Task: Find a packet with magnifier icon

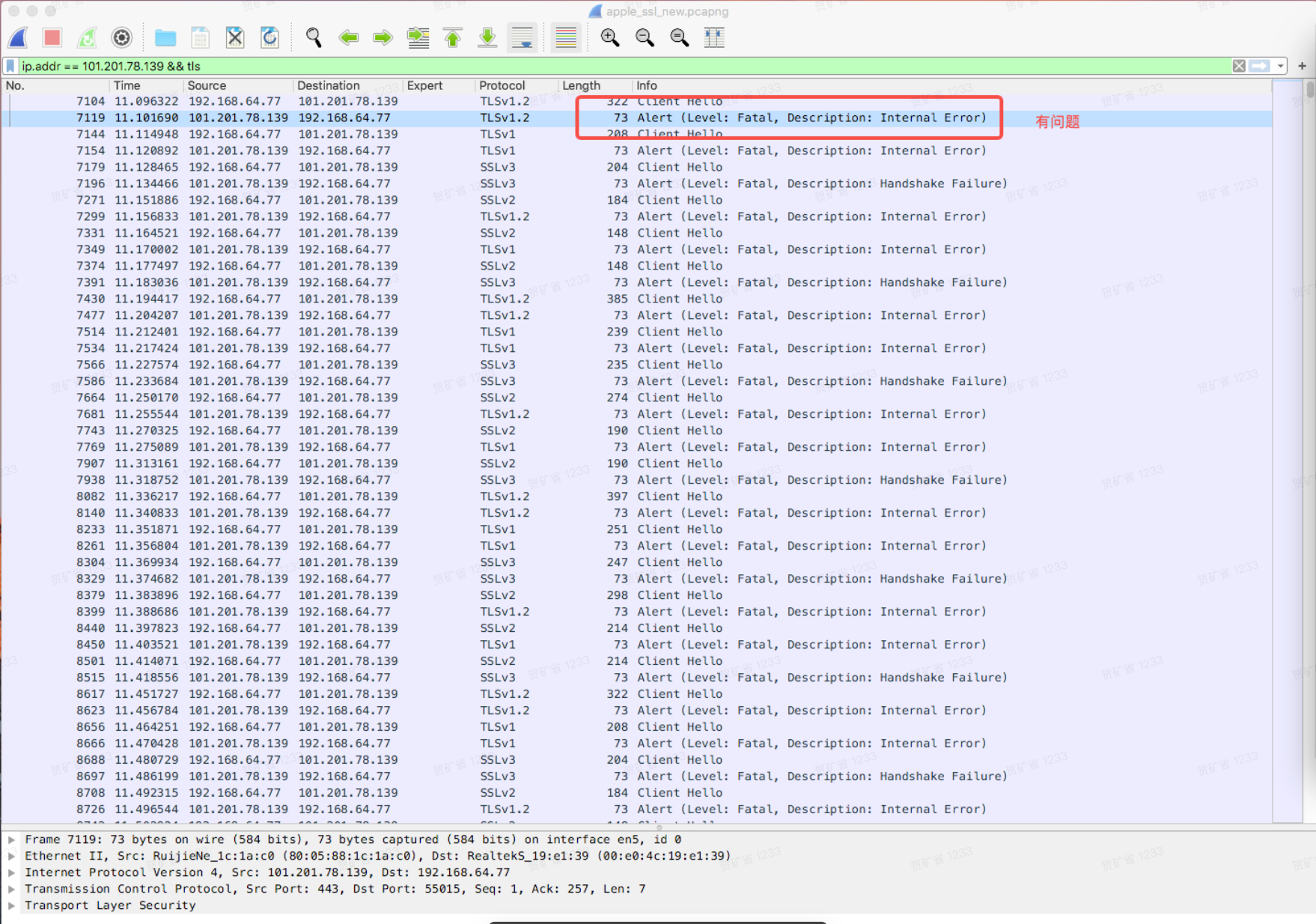Action: (x=314, y=37)
